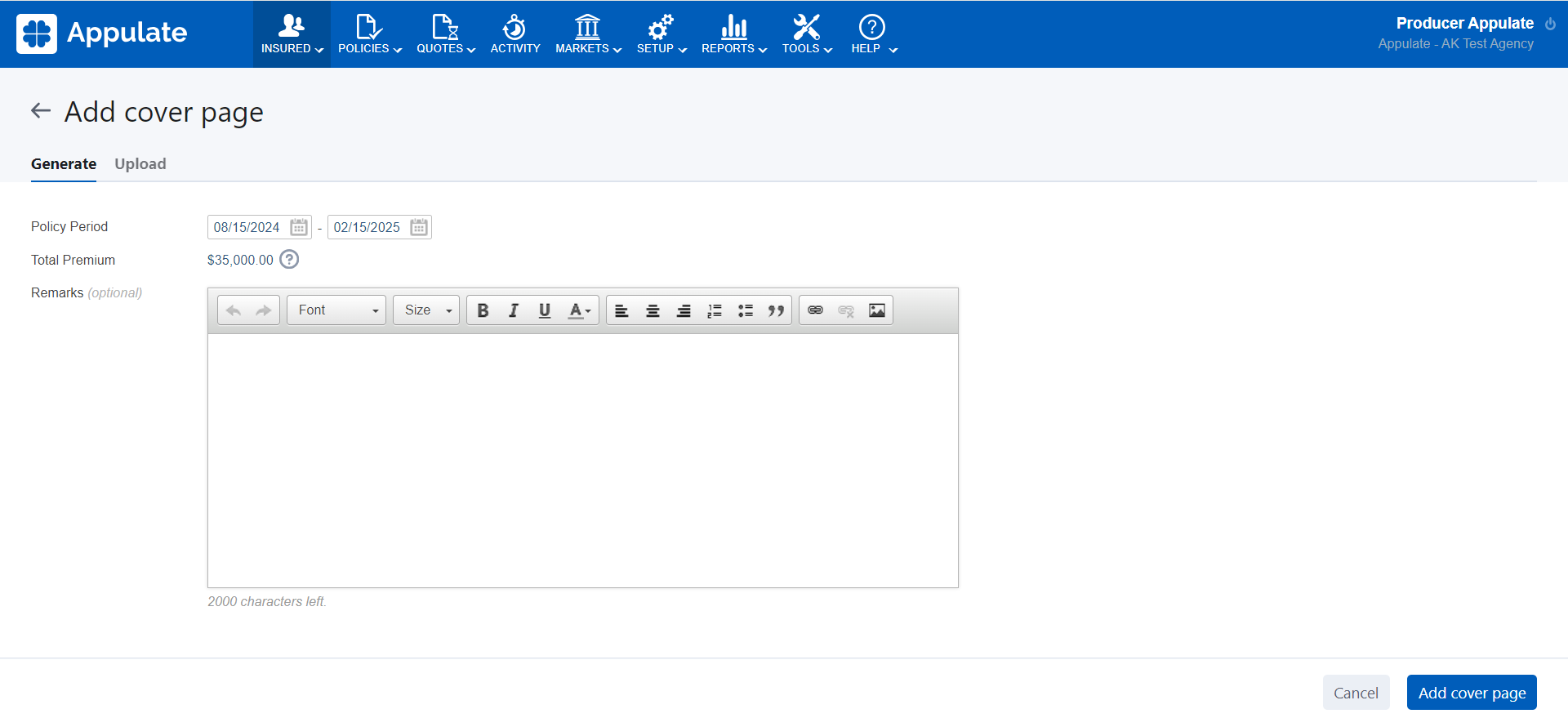Apply block quote formatting

[776, 310]
